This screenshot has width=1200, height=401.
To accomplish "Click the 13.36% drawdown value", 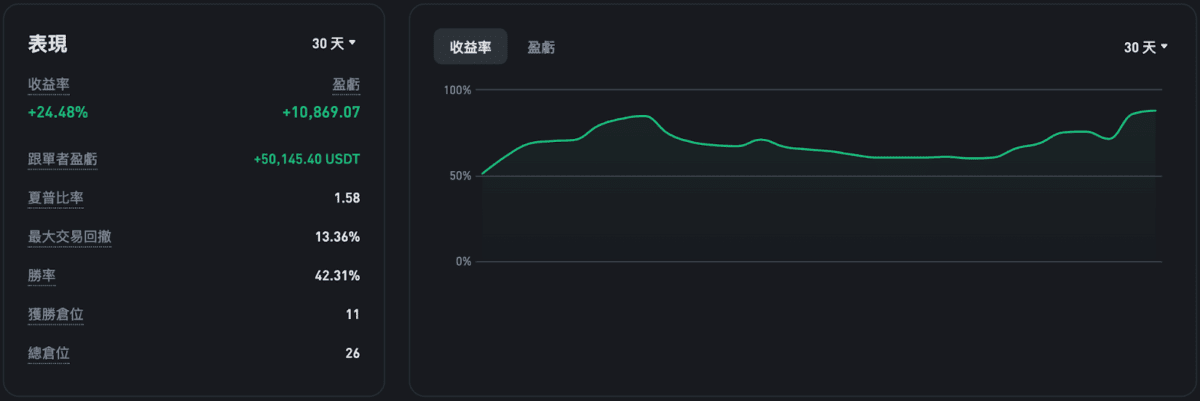I will (x=337, y=237).
